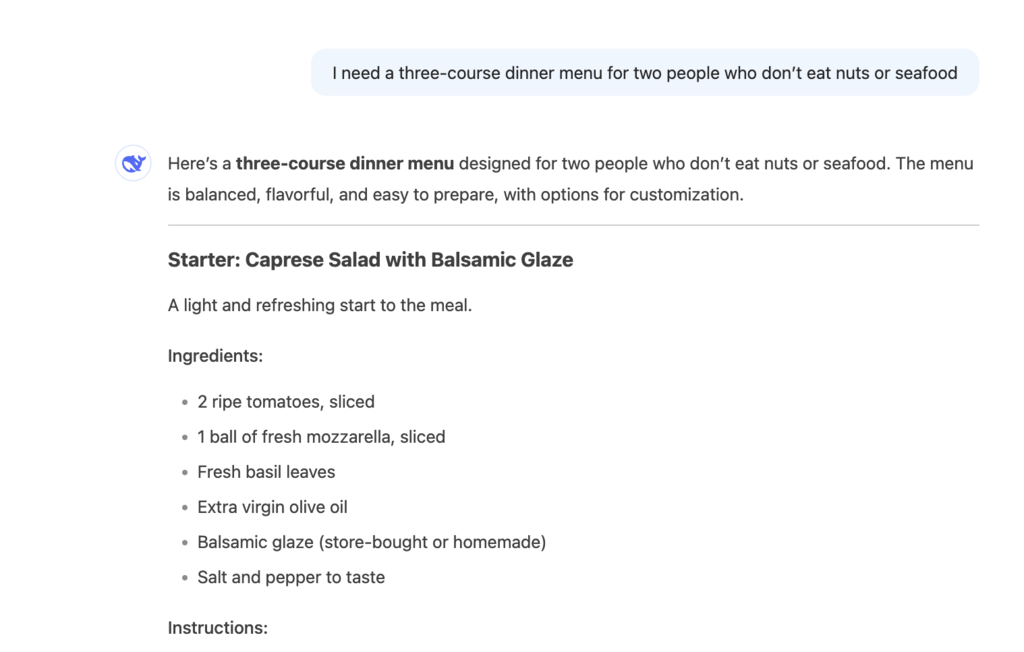Click the bullet before ripe tomatoes
This screenshot has height=652, width=1024.
(185, 403)
